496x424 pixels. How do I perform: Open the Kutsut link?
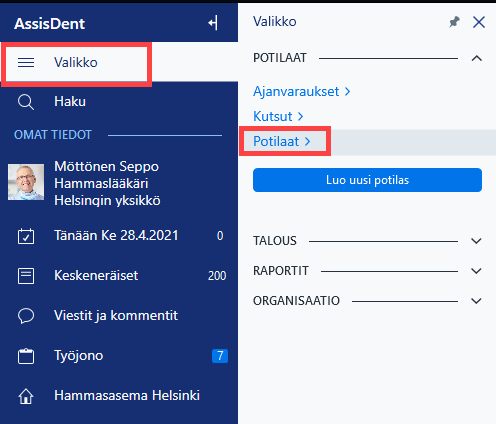278,116
